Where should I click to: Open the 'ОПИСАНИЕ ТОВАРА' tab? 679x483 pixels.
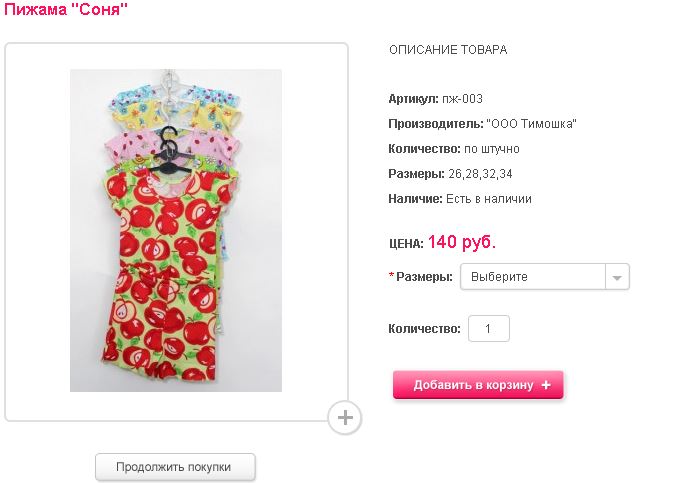[447, 50]
